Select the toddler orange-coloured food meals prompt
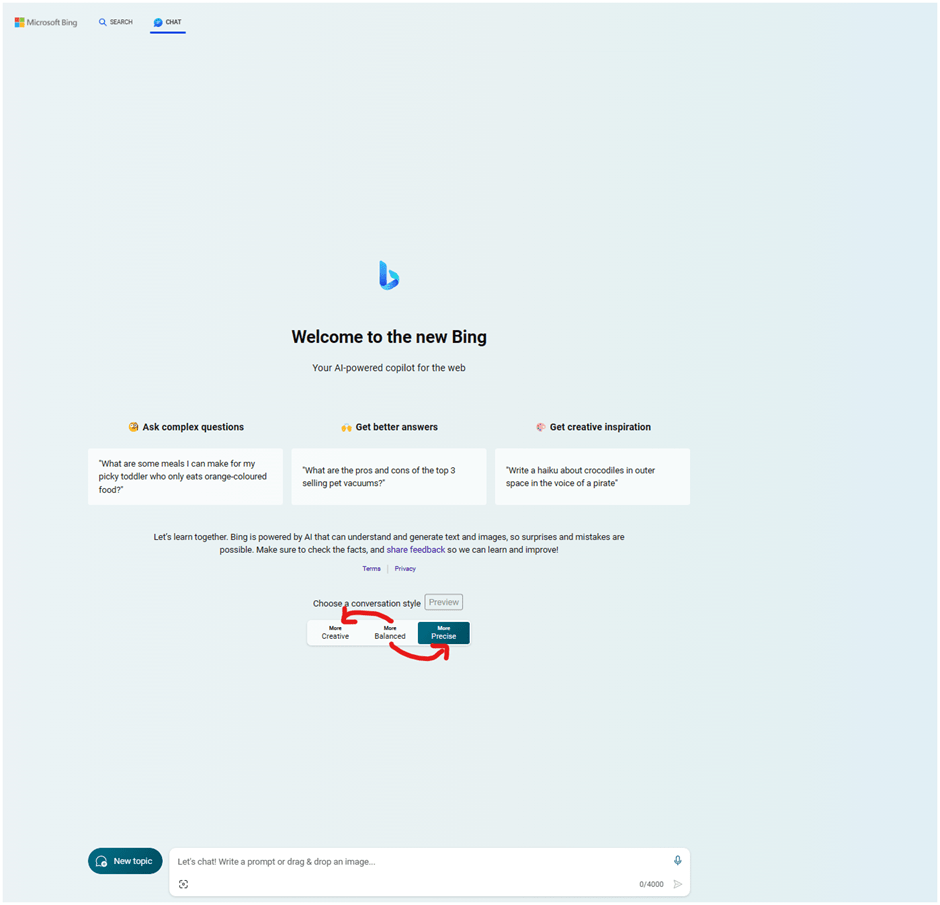The width and height of the screenshot is (940, 905). (185, 476)
